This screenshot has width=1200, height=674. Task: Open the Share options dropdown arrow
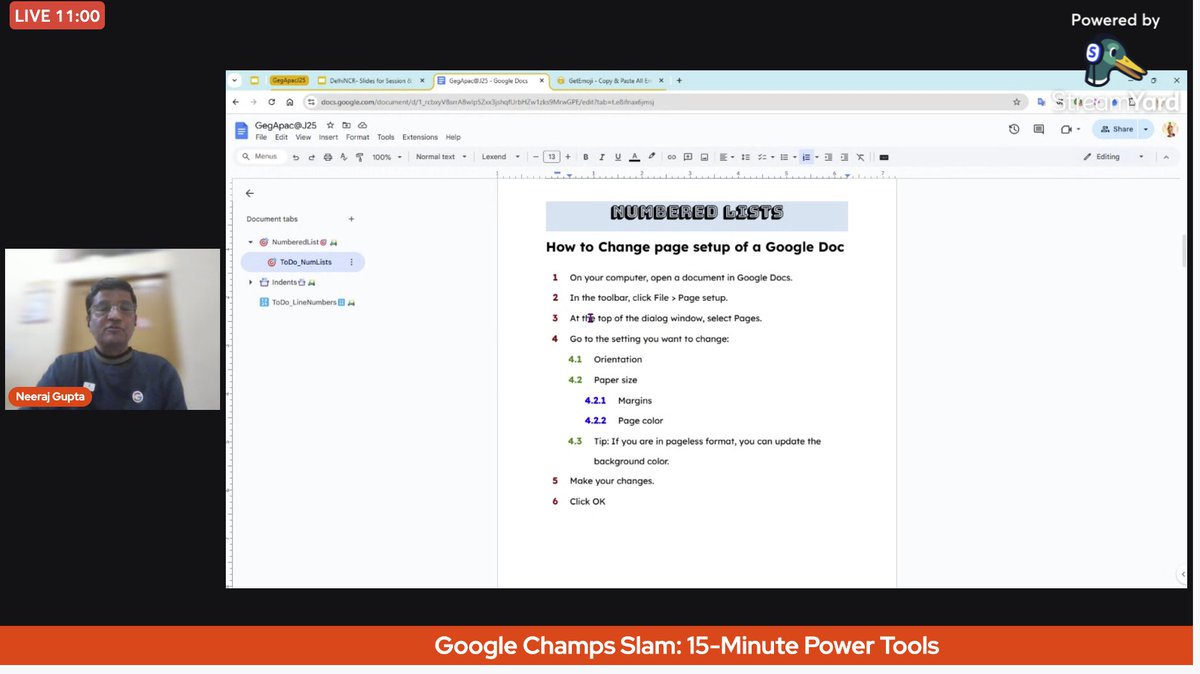[x=1146, y=129]
